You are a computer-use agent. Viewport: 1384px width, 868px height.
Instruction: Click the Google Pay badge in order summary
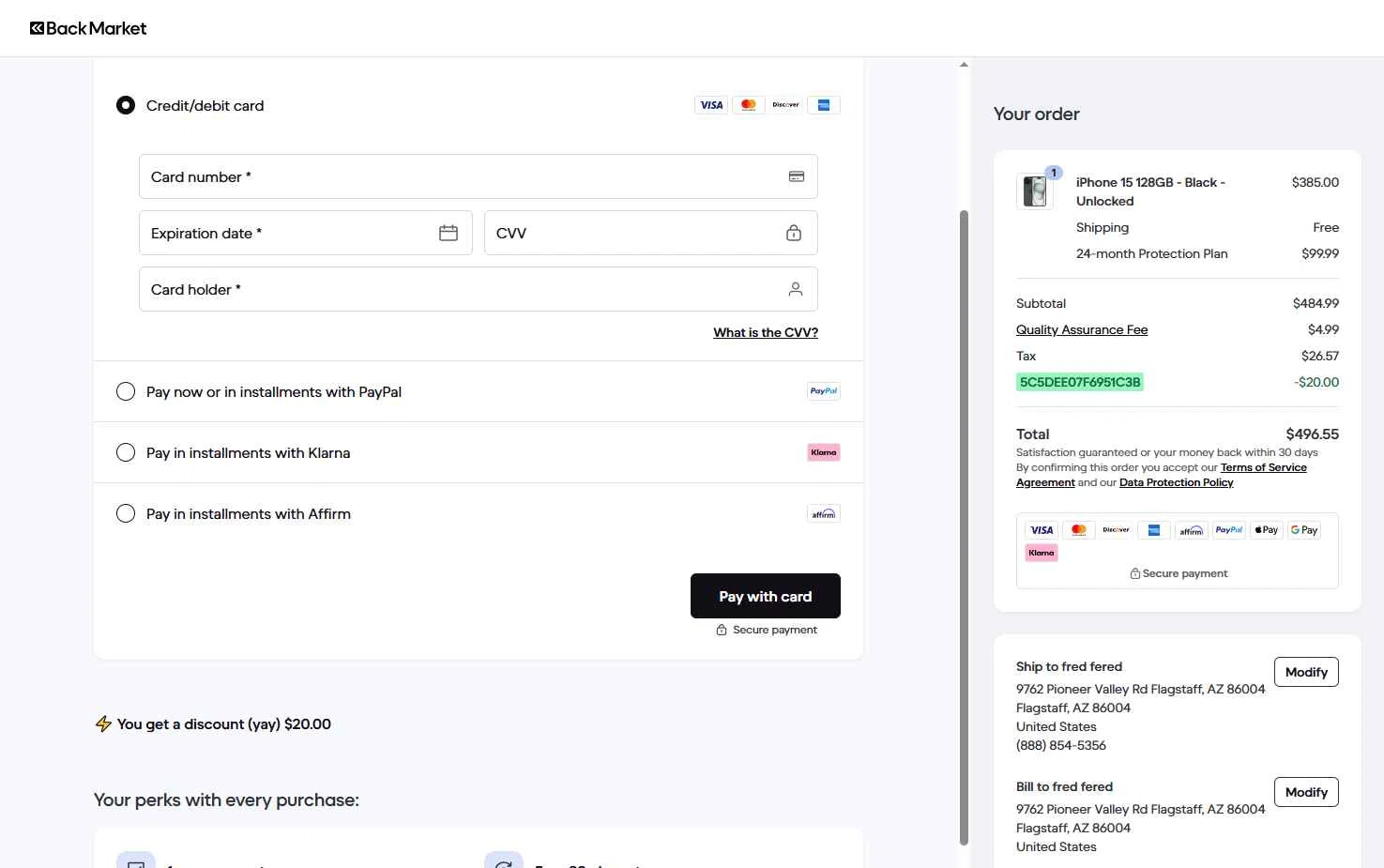[x=1304, y=530]
